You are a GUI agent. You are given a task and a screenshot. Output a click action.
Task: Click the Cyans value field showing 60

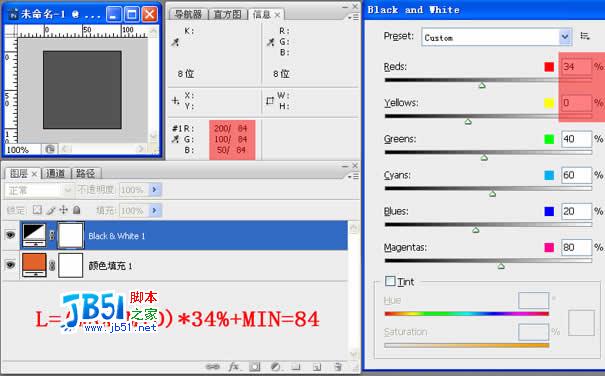tap(576, 175)
